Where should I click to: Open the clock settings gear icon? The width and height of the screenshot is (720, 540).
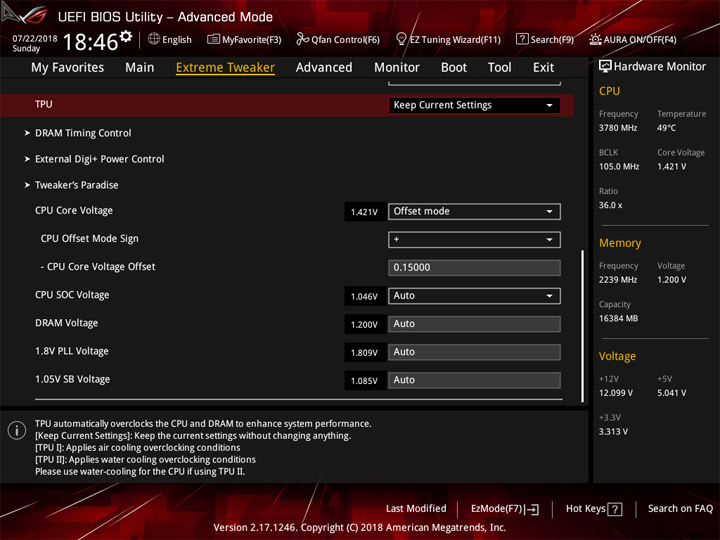(126, 36)
